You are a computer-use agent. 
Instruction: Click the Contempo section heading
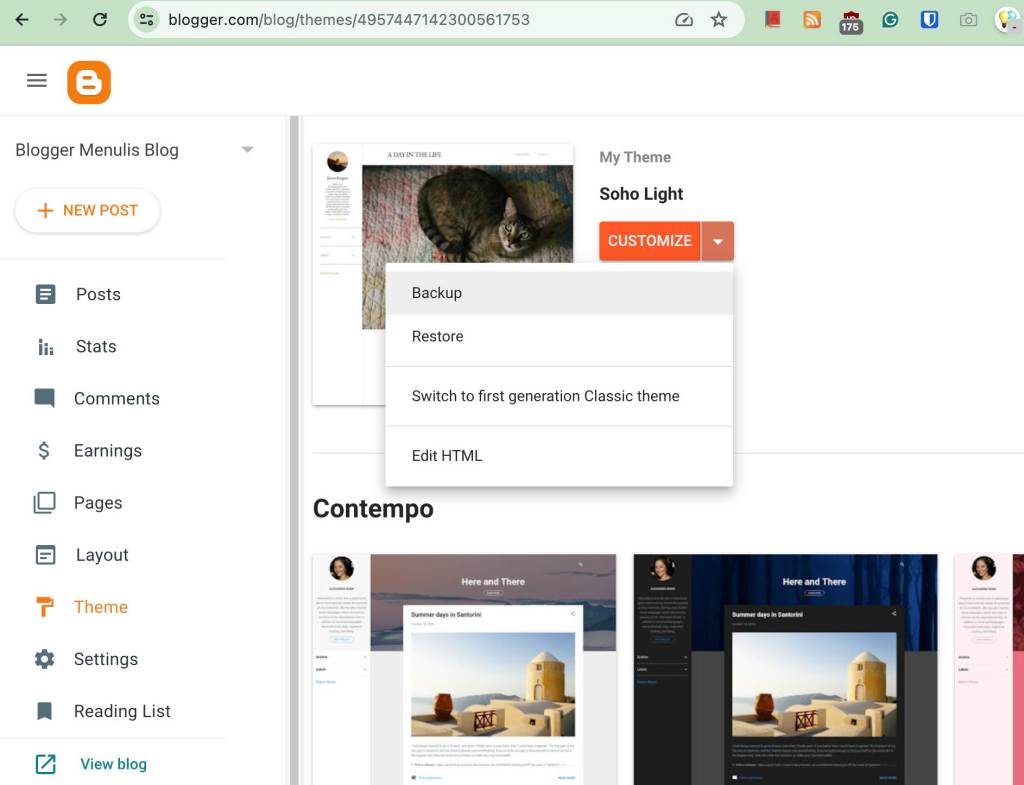click(x=373, y=509)
